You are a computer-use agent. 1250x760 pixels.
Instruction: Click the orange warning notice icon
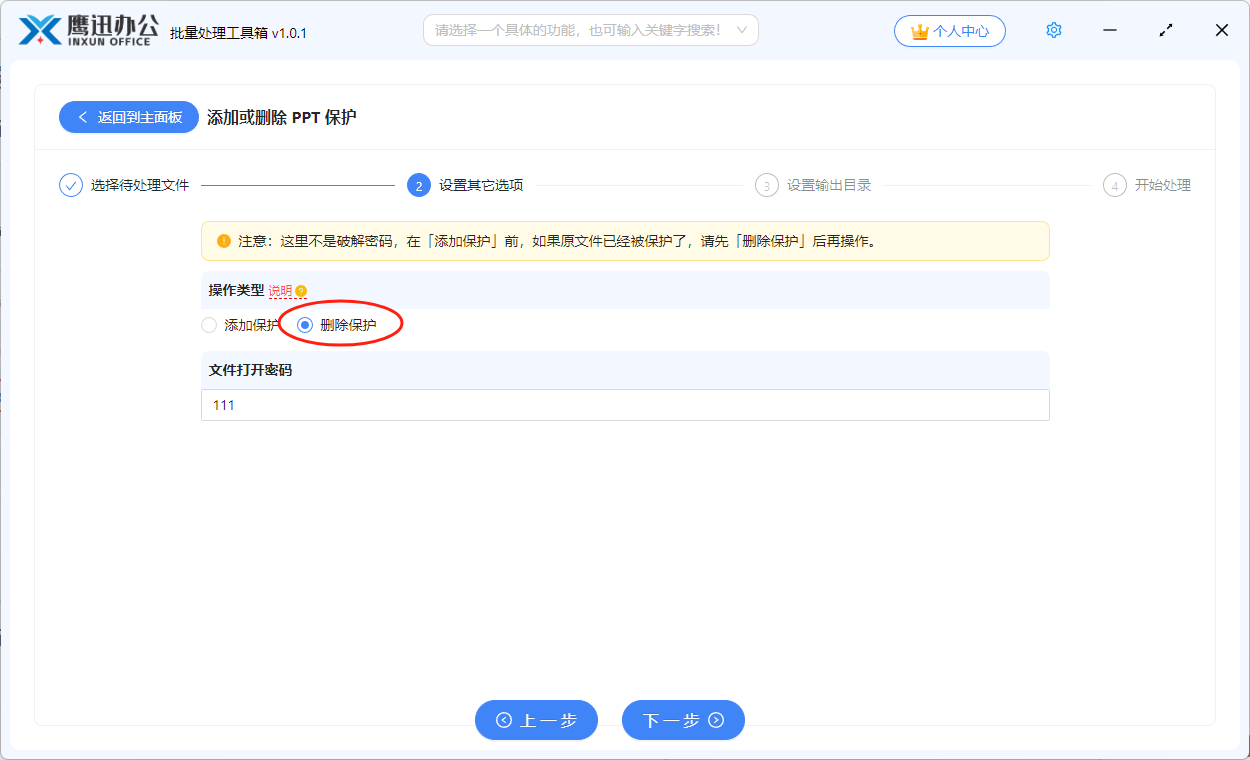pos(224,241)
